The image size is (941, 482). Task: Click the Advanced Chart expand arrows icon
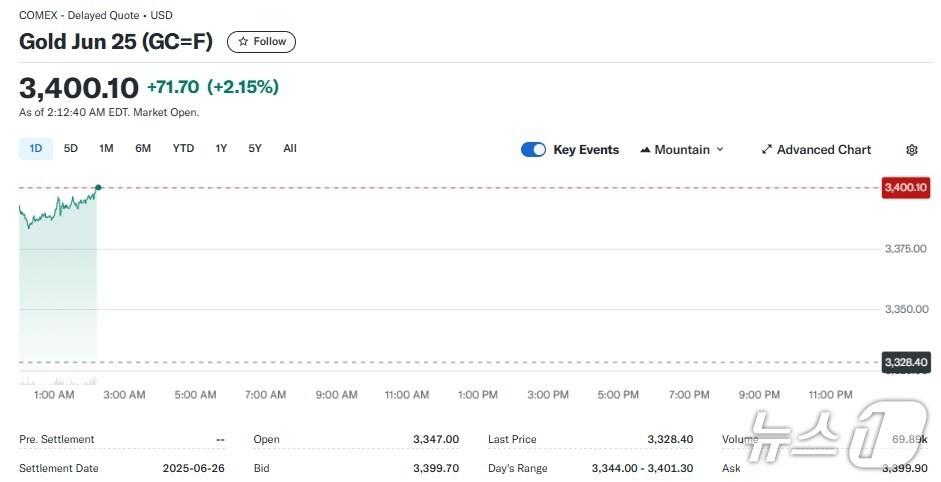[767, 150]
